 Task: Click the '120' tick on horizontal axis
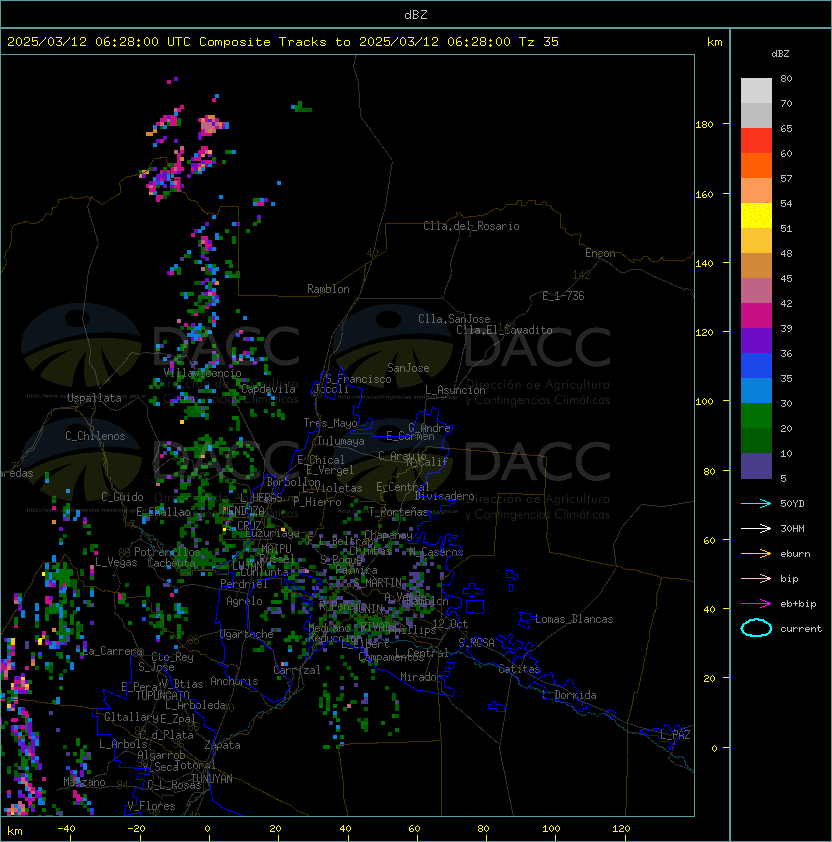(x=621, y=829)
